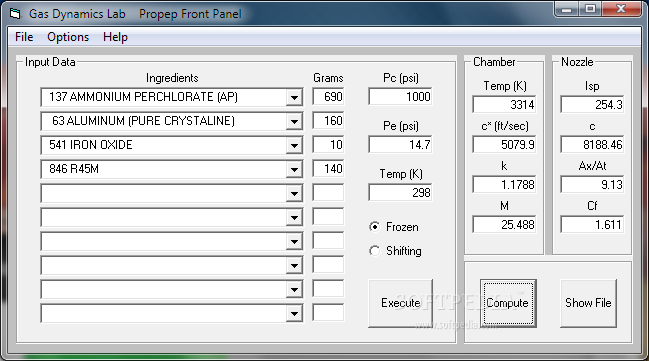
Task: Click the c field showing 8188.46
Action: pos(592,145)
